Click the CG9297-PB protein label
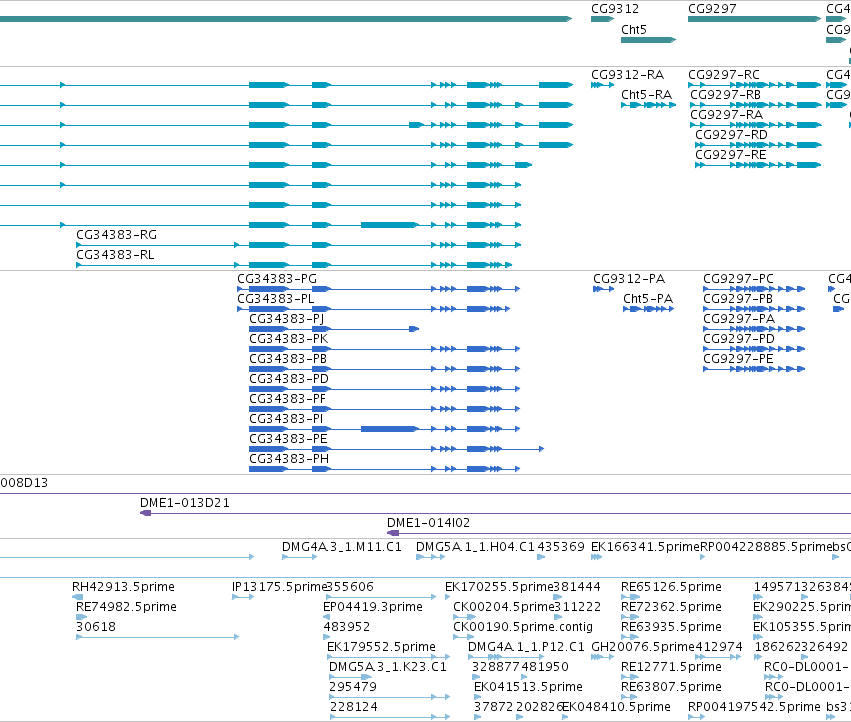851x722 pixels. [738, 299]
